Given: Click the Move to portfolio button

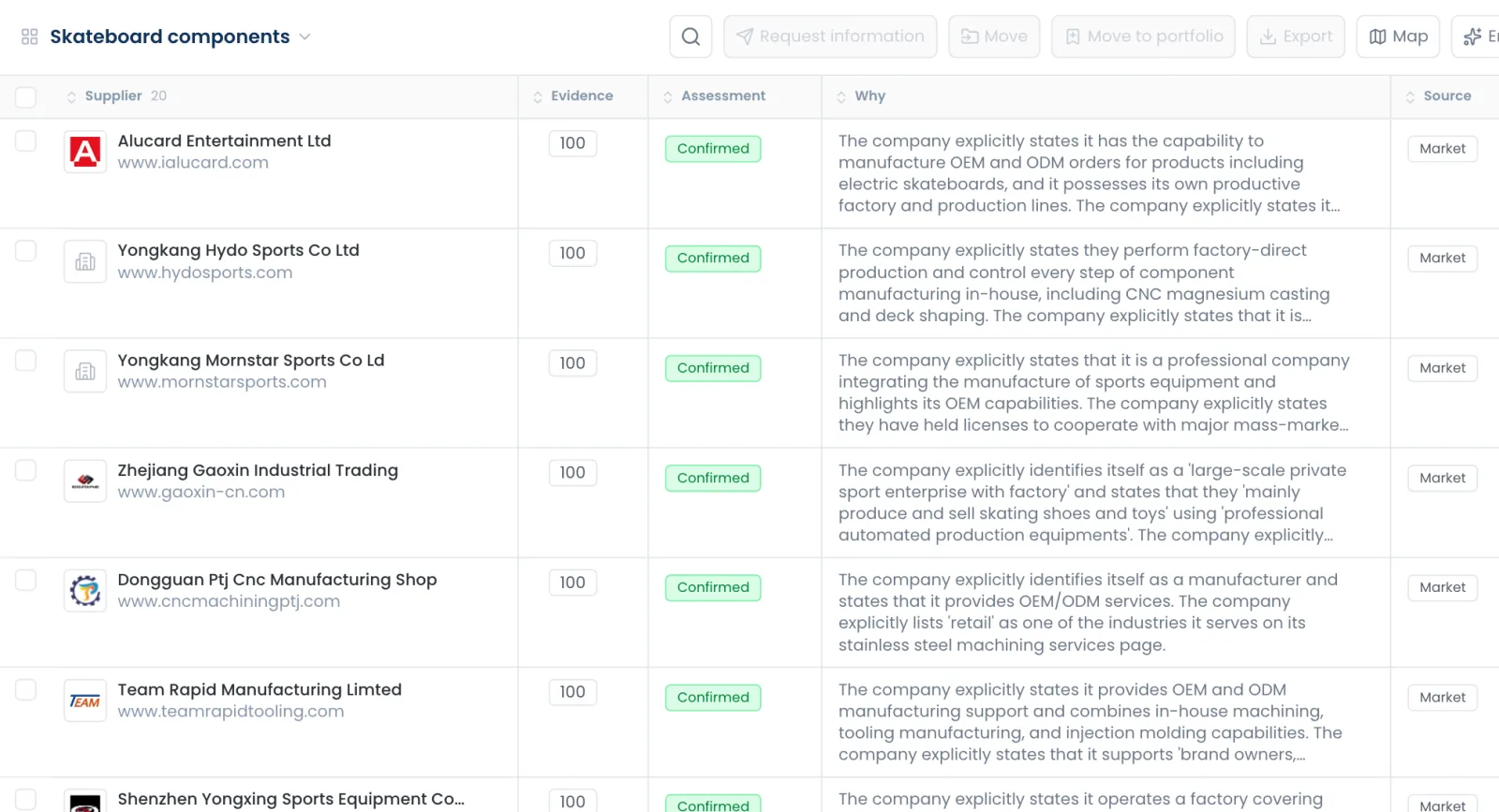Looking at the screenshot, I should [1143, 37].
